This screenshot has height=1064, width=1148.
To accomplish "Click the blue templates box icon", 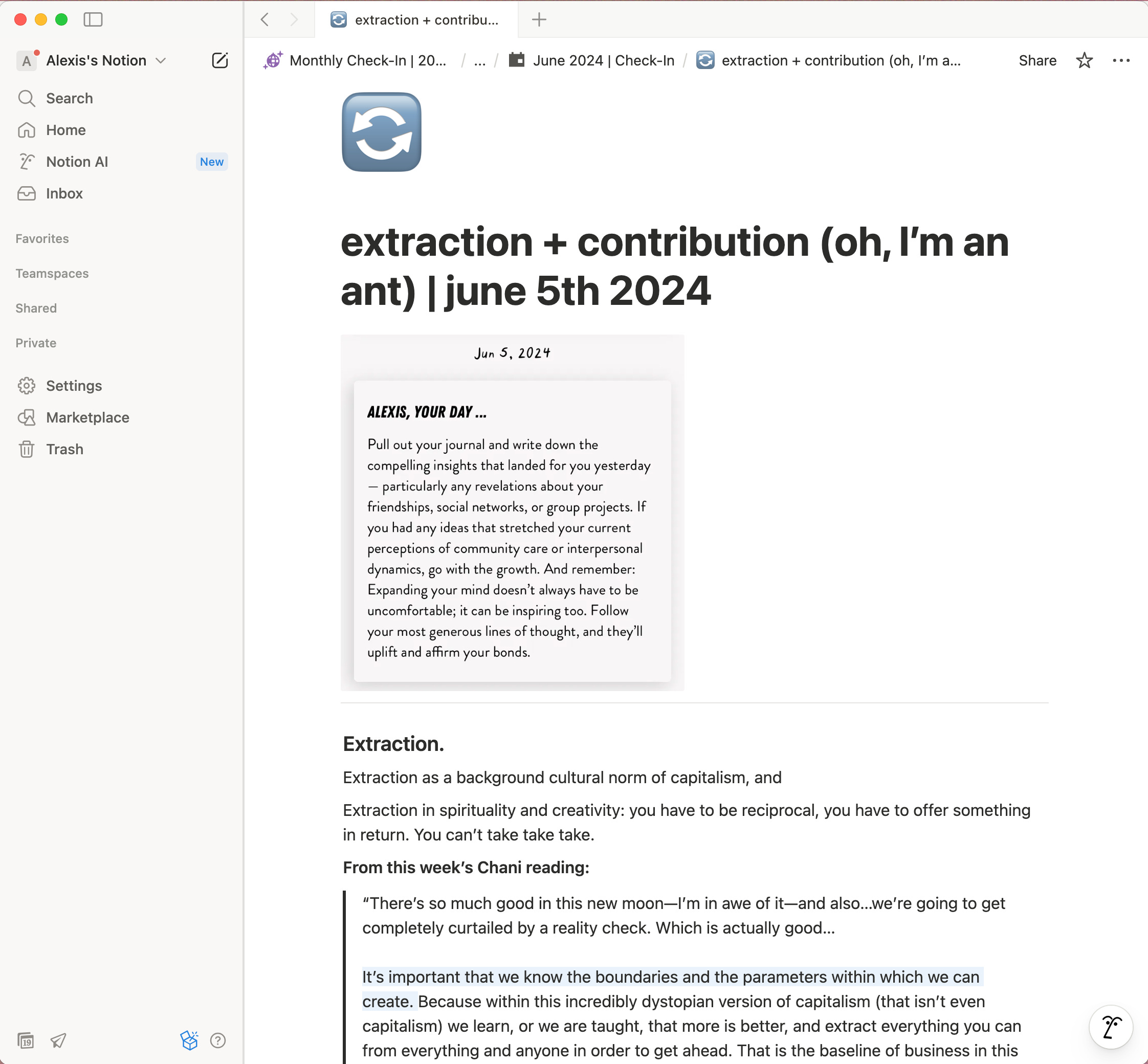I will pos(189,1040).
